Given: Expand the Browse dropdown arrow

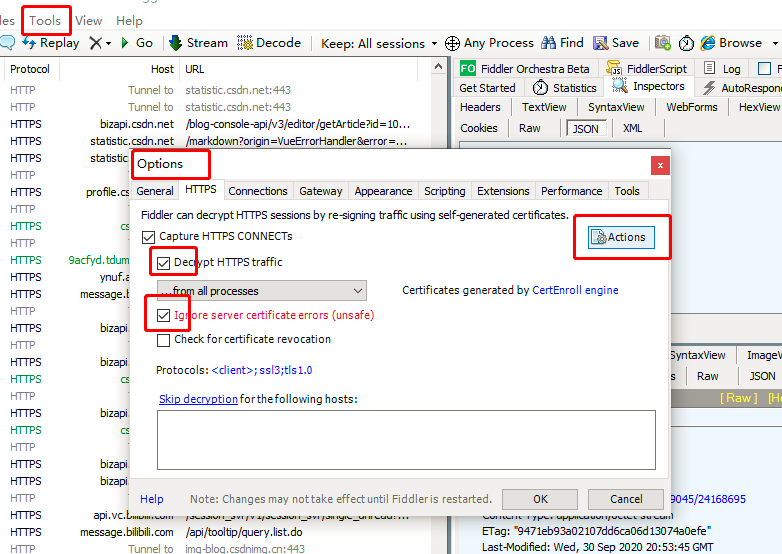Looking at the screenshot, I should tap(775, 43).
